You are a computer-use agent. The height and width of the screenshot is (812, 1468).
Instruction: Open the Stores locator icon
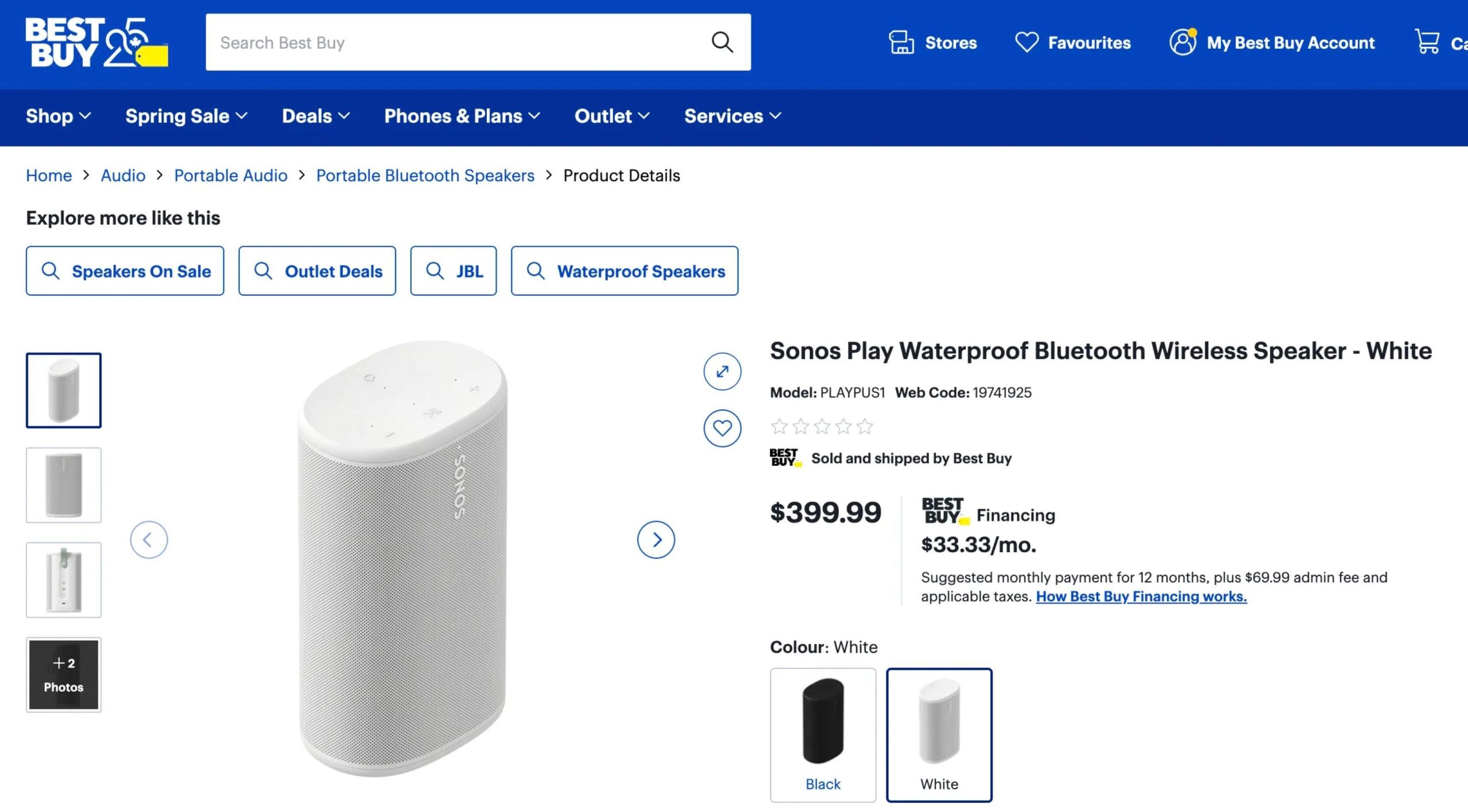click(x=900, y=42)
